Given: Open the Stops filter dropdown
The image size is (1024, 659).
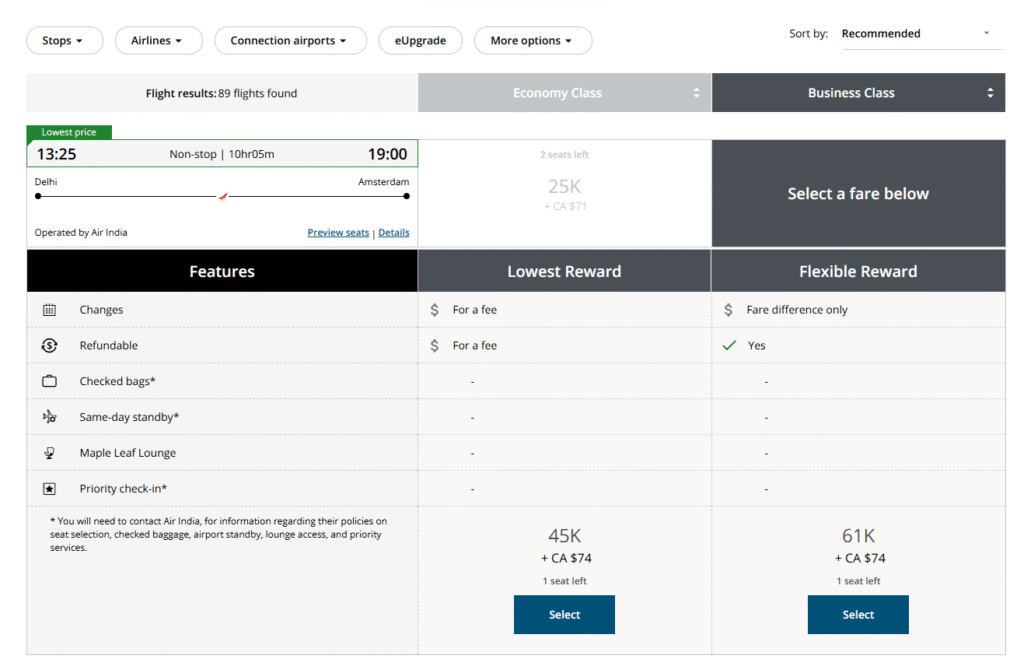Looking at the screenshot, I should point(64,41).
